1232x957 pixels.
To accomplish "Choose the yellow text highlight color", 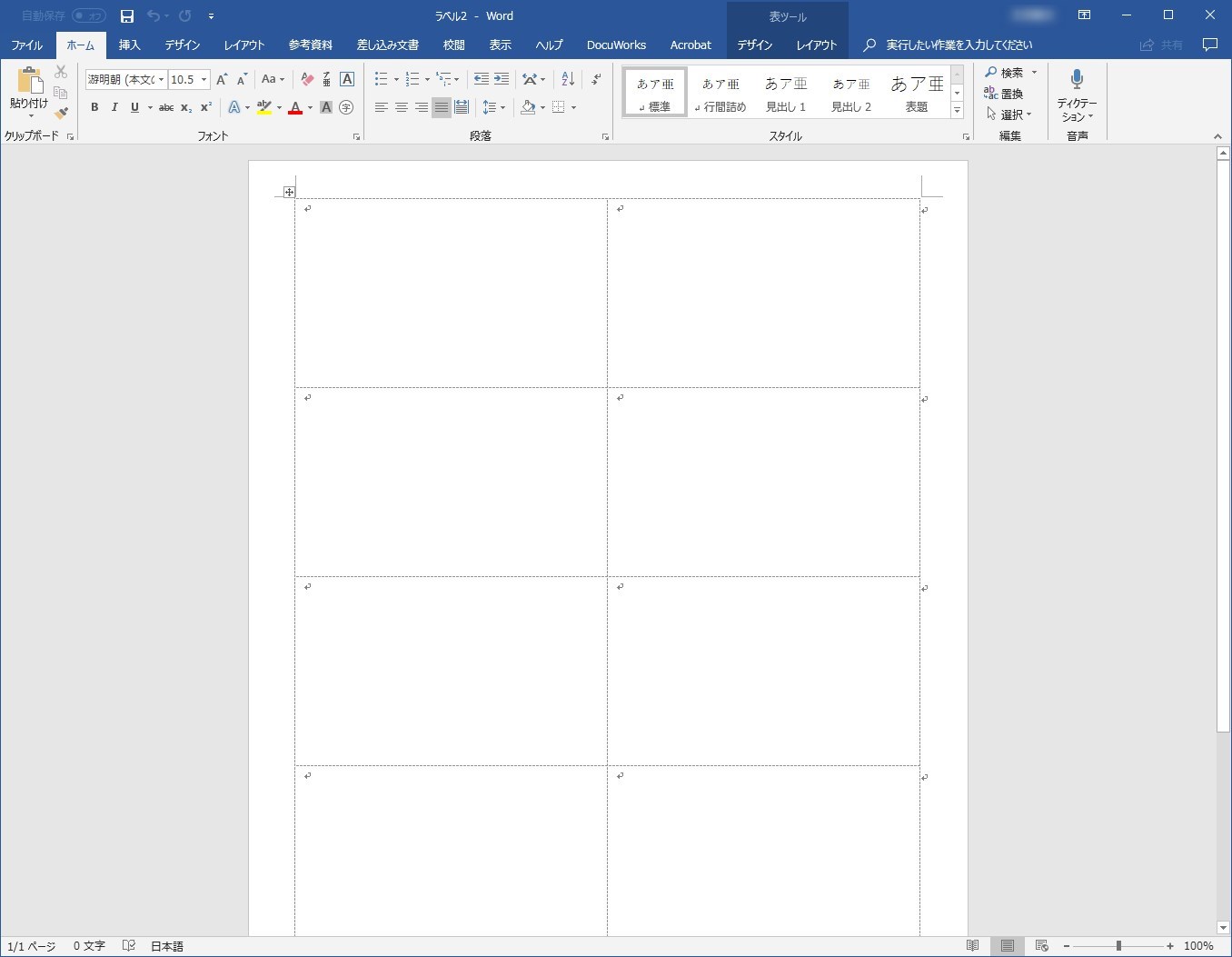I will [x=264, y=107].
